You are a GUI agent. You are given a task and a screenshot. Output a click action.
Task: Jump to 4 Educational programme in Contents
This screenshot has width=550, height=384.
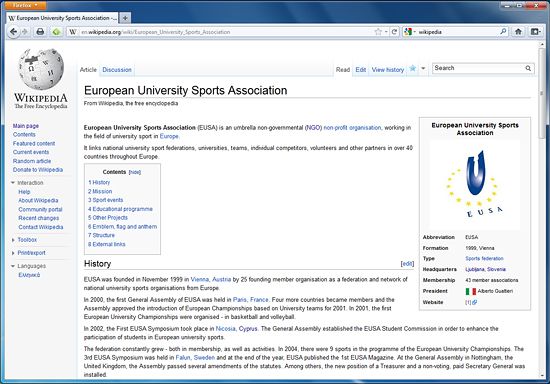[120, 209]
